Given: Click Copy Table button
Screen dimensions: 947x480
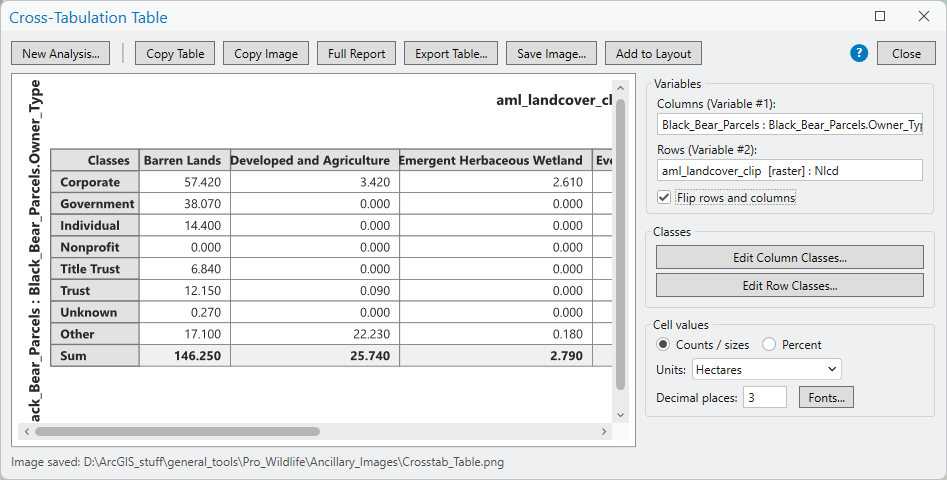Looking at the screenshot, I should (175, 54).
